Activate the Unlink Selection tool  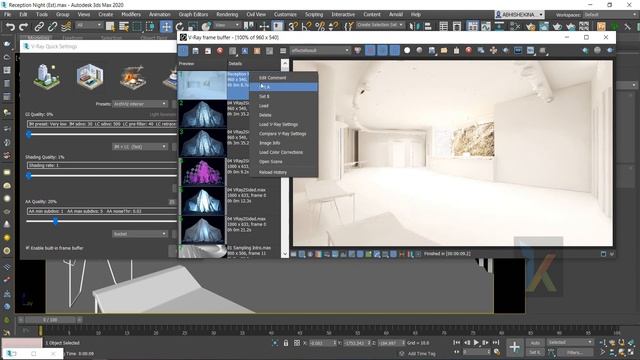pyautogui.click(x=52, y=27)
